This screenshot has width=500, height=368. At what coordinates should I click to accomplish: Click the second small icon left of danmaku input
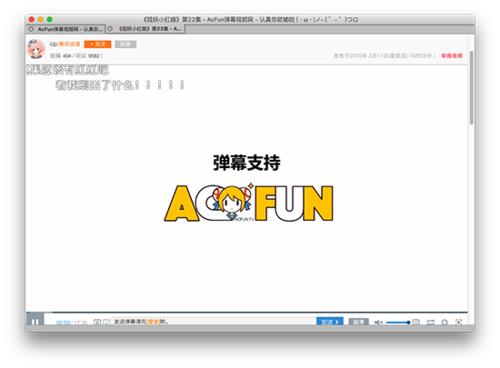coord(106,322)
